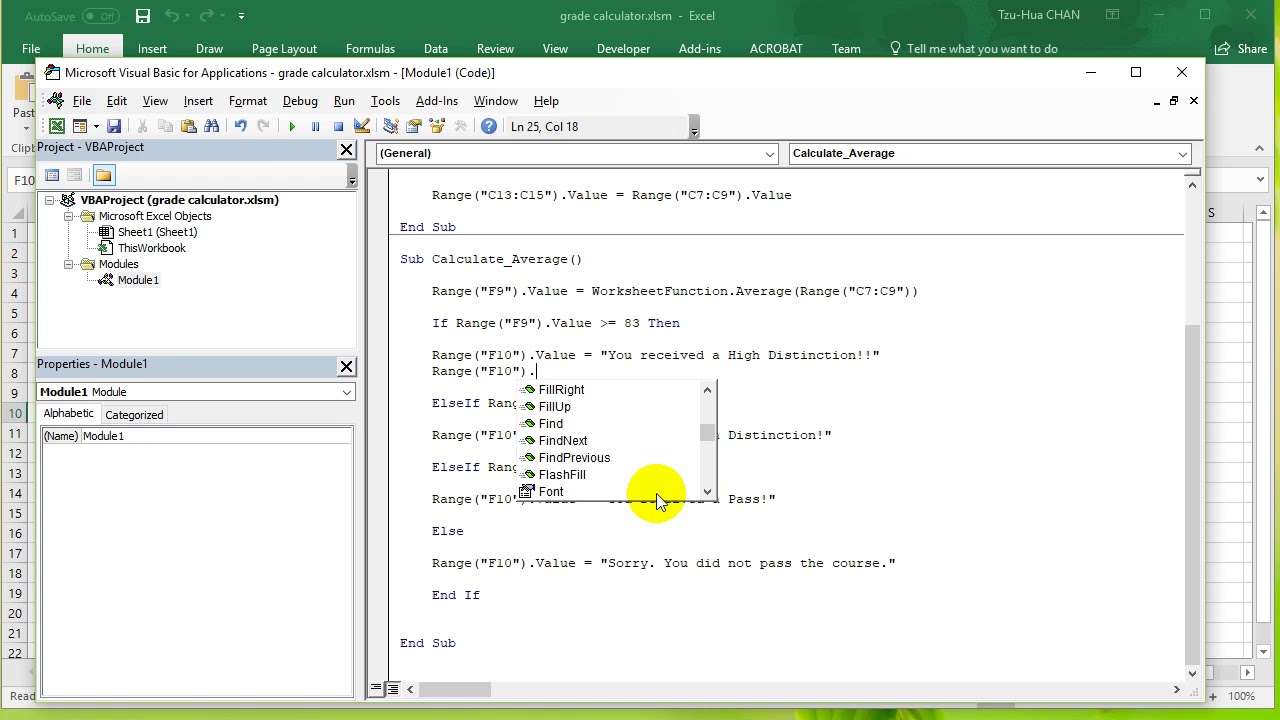
Task: Click the Copy icon in the VBA toolbar
Action: tap(165, 126)
